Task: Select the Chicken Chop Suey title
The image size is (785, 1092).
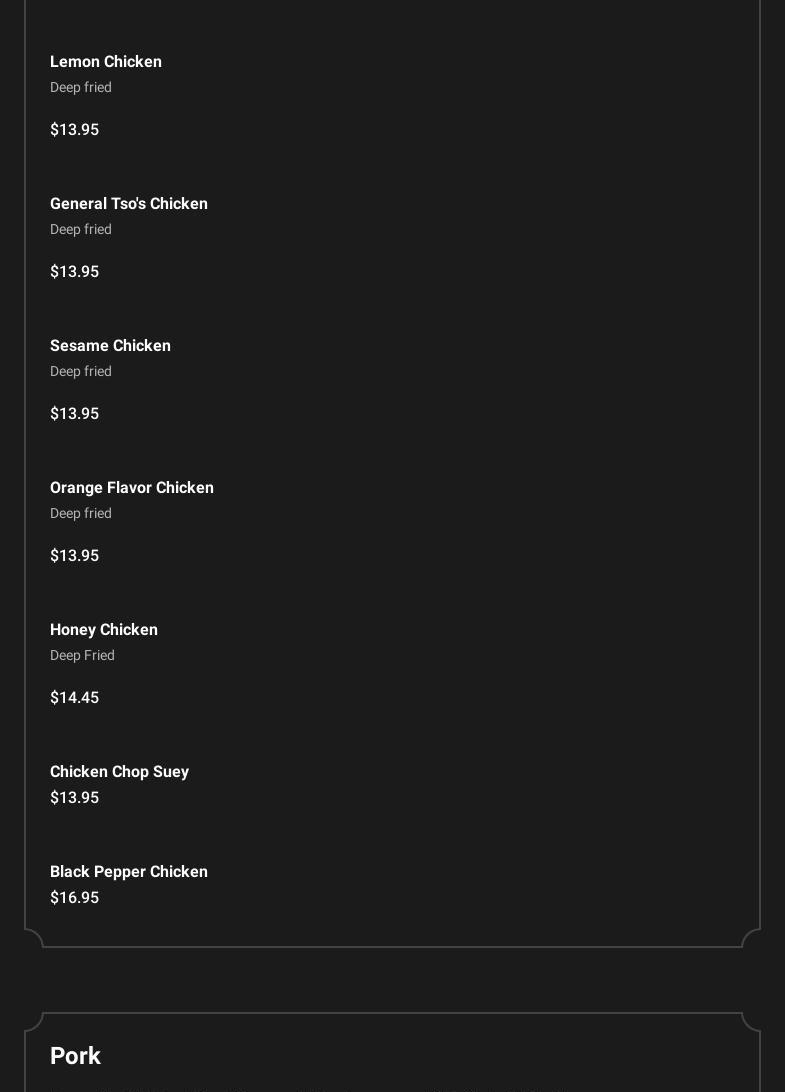Action: (x=119, y=772)
